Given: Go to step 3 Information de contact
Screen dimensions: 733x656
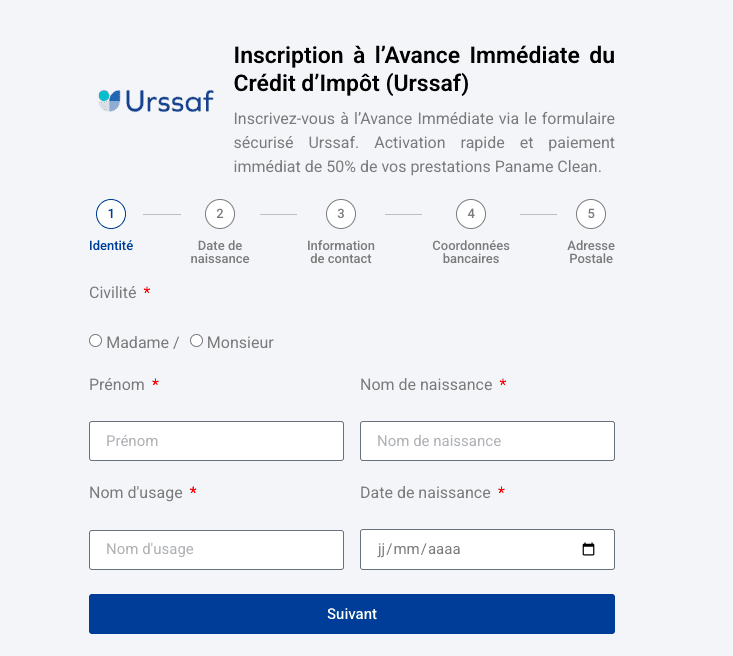Looking at the screenshot, I should (x=341, y=214).
